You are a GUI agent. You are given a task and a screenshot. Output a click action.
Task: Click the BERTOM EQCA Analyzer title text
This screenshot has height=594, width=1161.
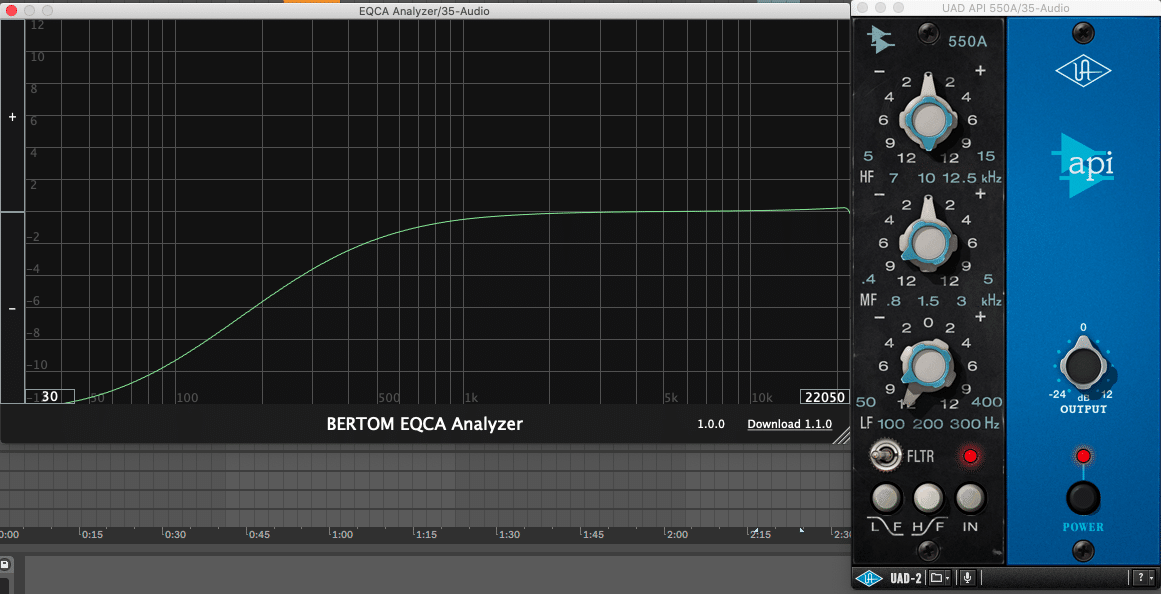pos(424,424)
